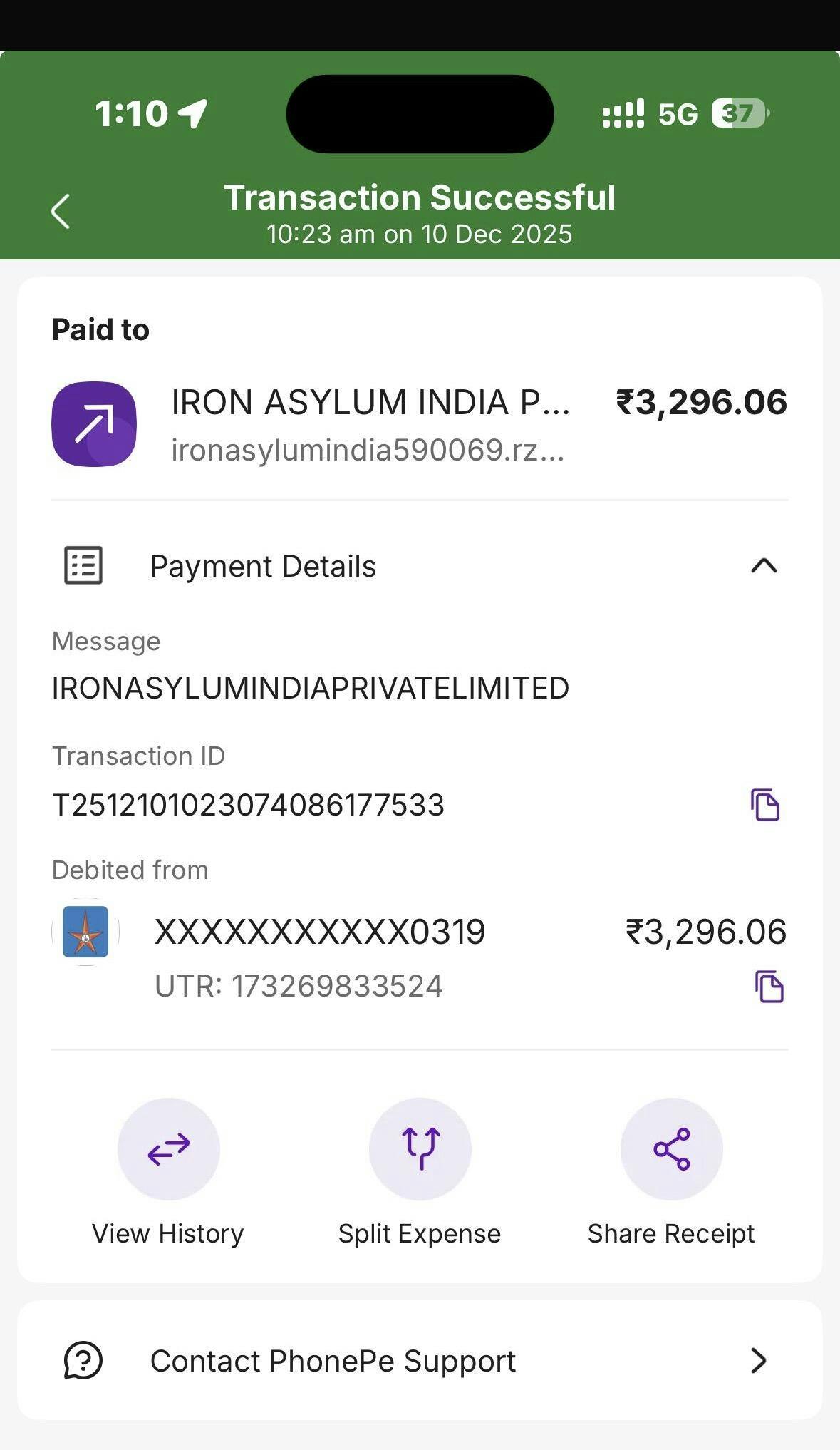This screenshot has width=840, height=1450.
Task: Tap the Payment Details heading
Action: pyautogui.click(x=263, y=567)
